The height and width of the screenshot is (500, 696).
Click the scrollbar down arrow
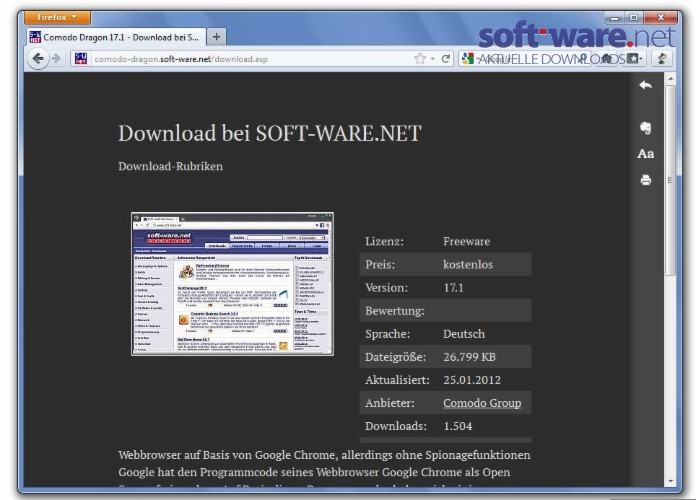click(x=671, y=481)
